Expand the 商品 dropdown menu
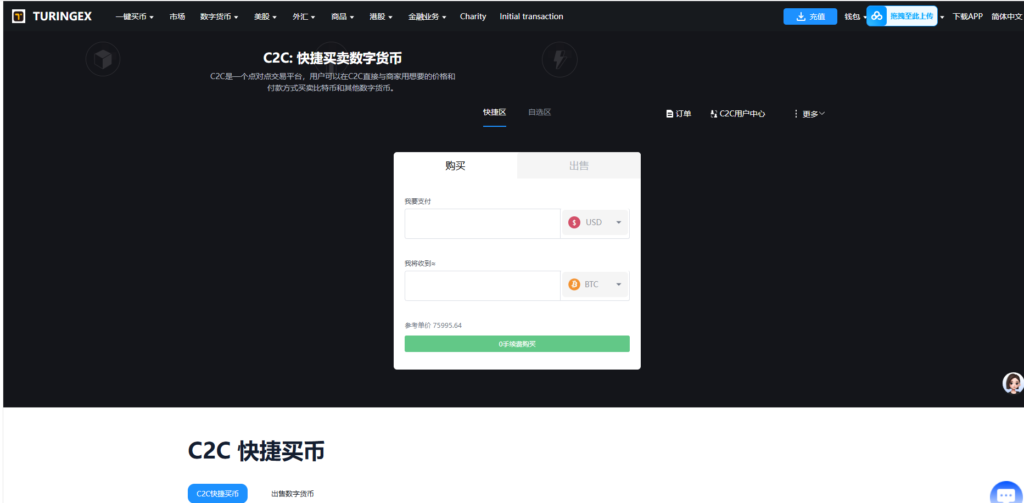 pyautogui.click(x=342, y=16)
